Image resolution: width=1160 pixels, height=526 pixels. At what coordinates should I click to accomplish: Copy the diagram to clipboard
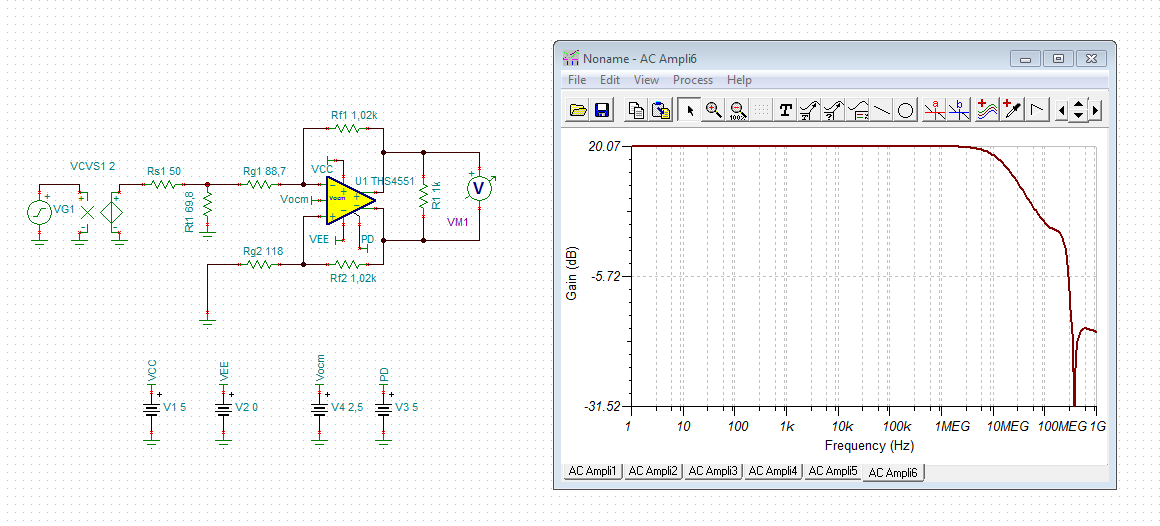[635, 110]
